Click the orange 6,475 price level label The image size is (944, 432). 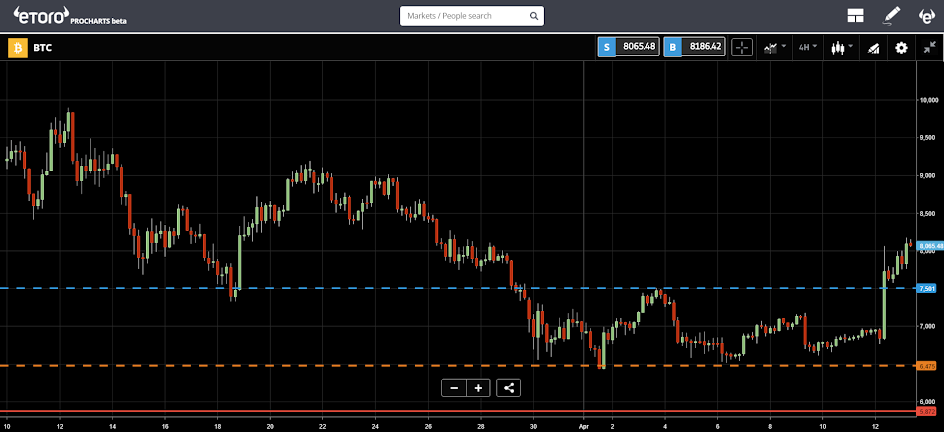(927, 366)
